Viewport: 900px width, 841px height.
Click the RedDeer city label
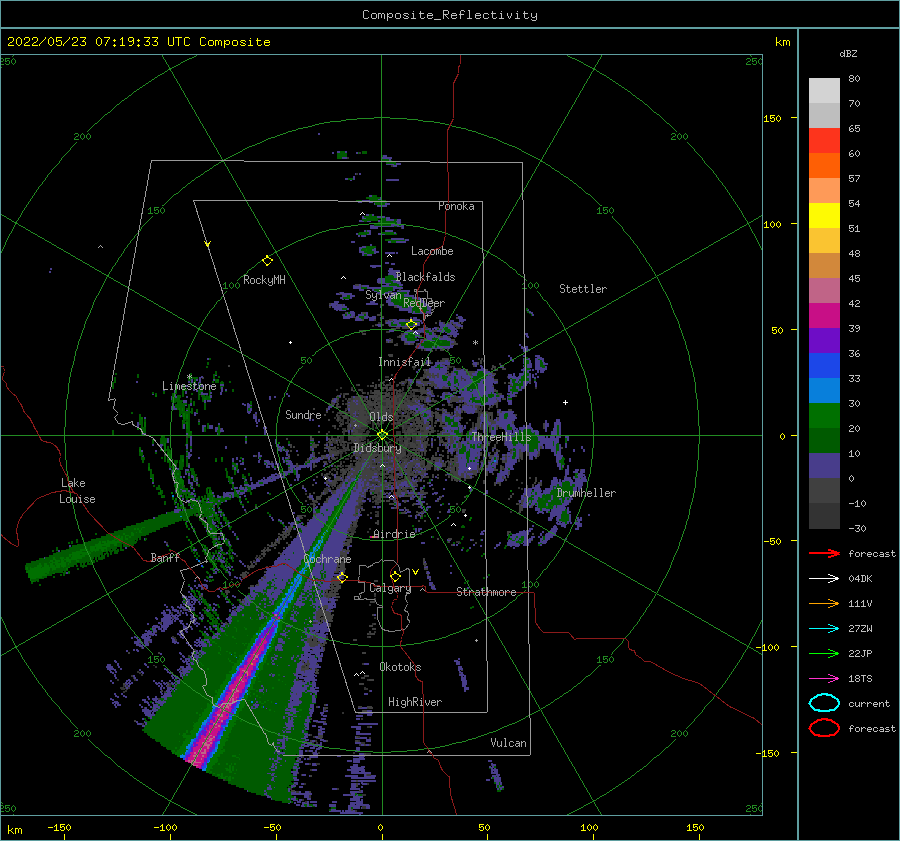424,303
